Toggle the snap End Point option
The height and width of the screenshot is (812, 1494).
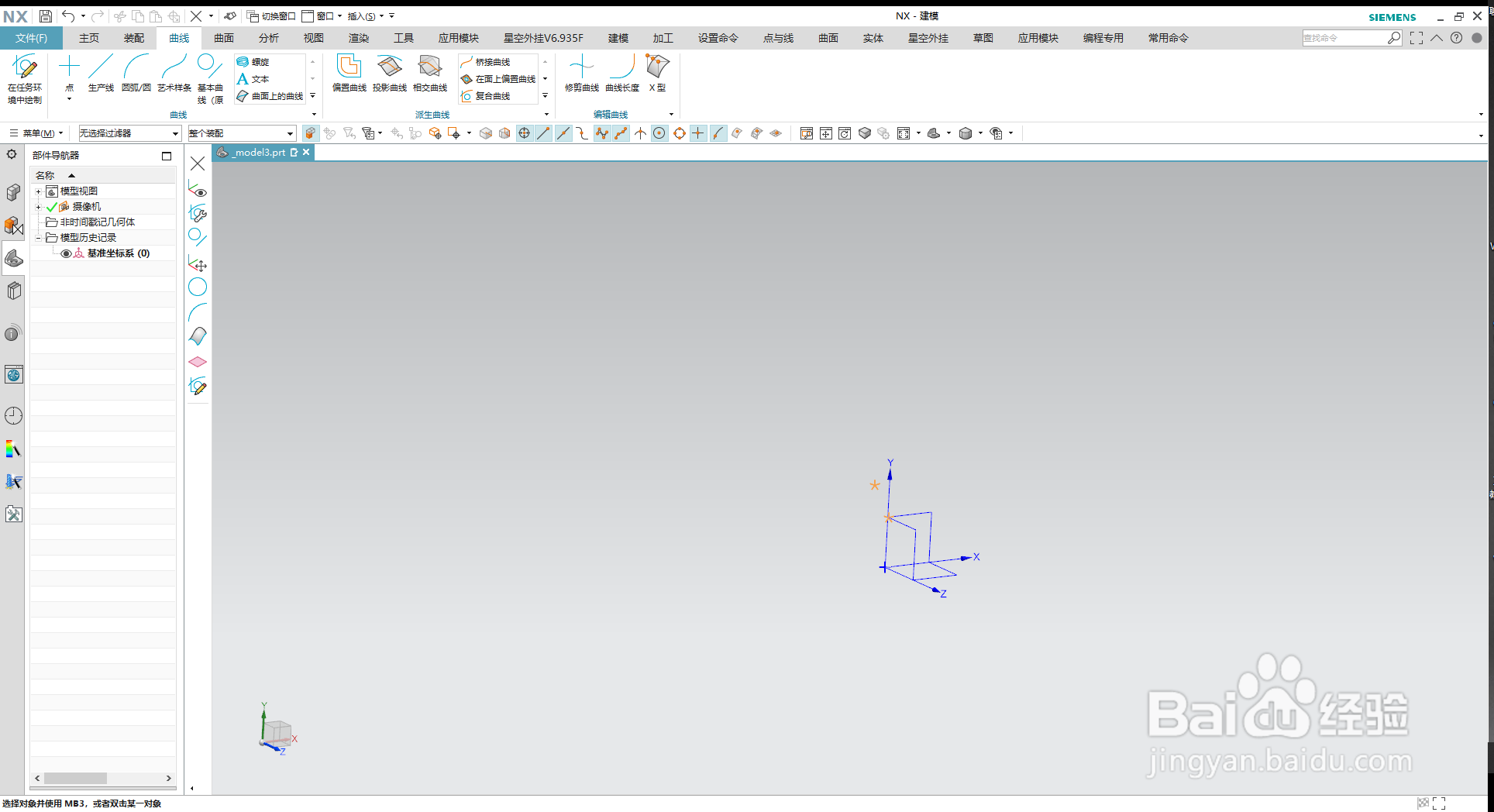544,133
